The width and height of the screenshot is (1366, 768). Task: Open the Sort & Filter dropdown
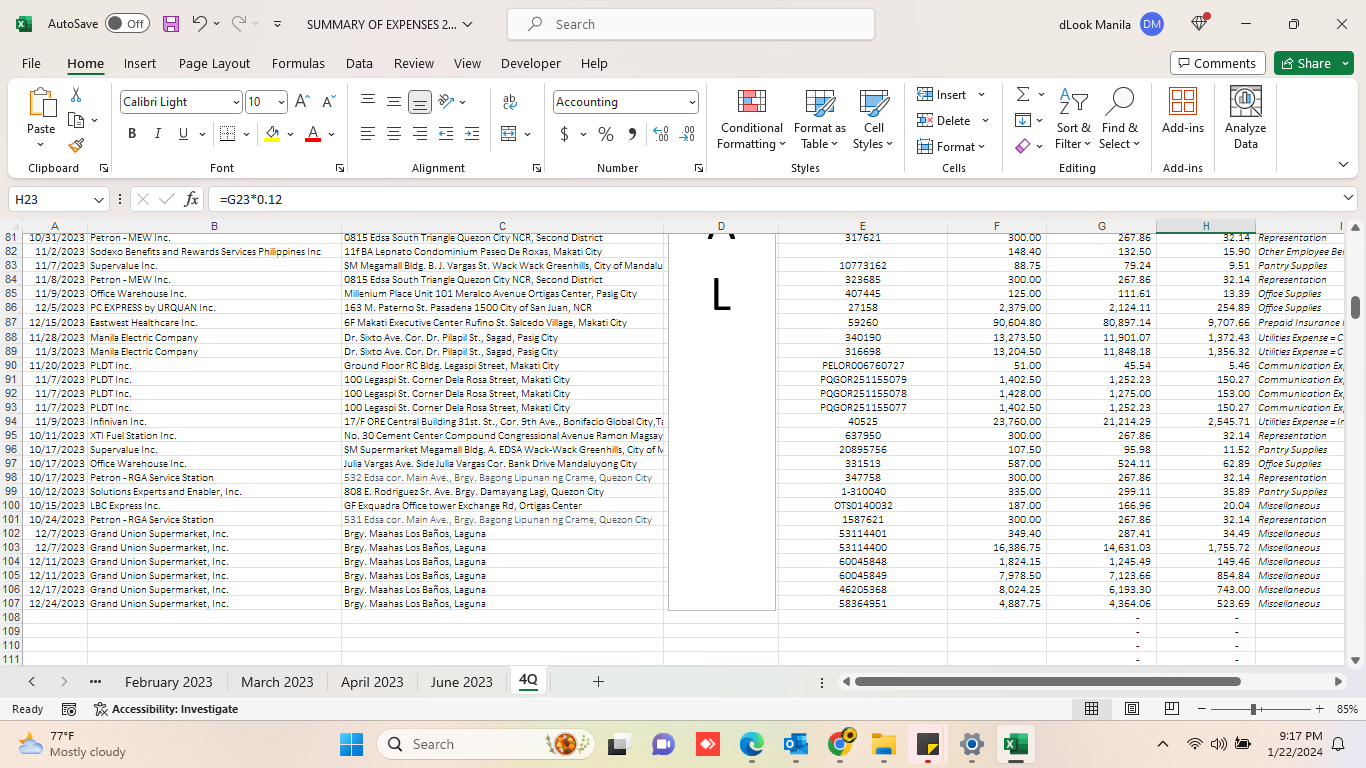[x=1074, y=118]
